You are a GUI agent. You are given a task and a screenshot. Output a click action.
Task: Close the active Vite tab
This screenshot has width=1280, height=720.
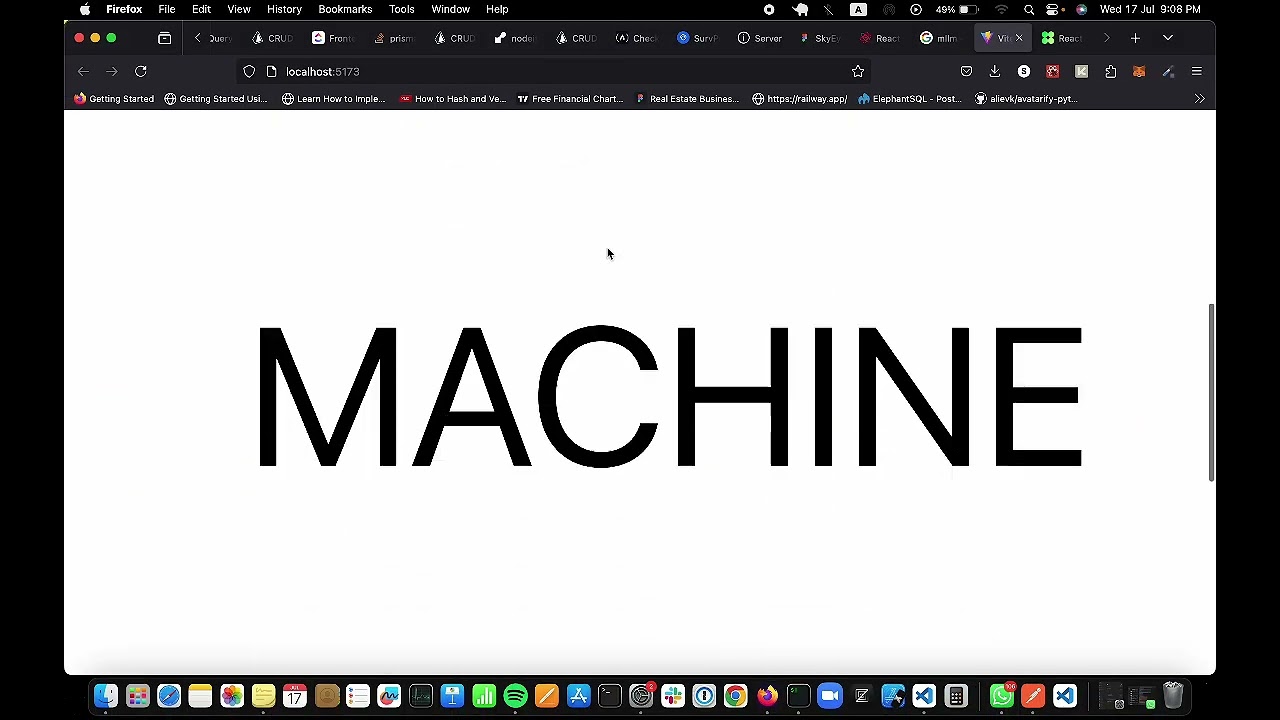click(x=1019, y=38)
